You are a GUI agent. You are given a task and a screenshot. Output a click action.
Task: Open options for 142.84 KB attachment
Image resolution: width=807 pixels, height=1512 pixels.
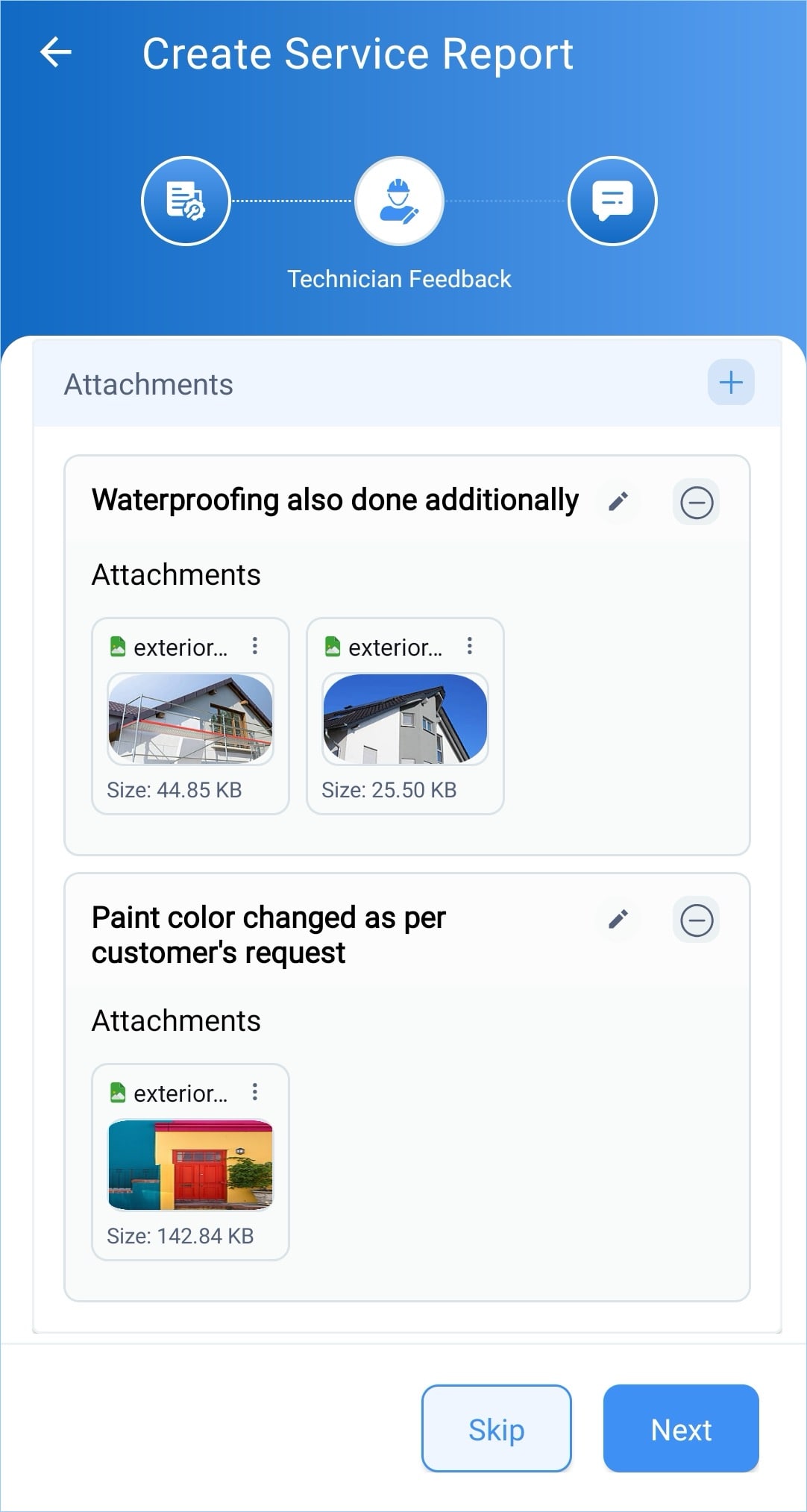[255, 1092]
